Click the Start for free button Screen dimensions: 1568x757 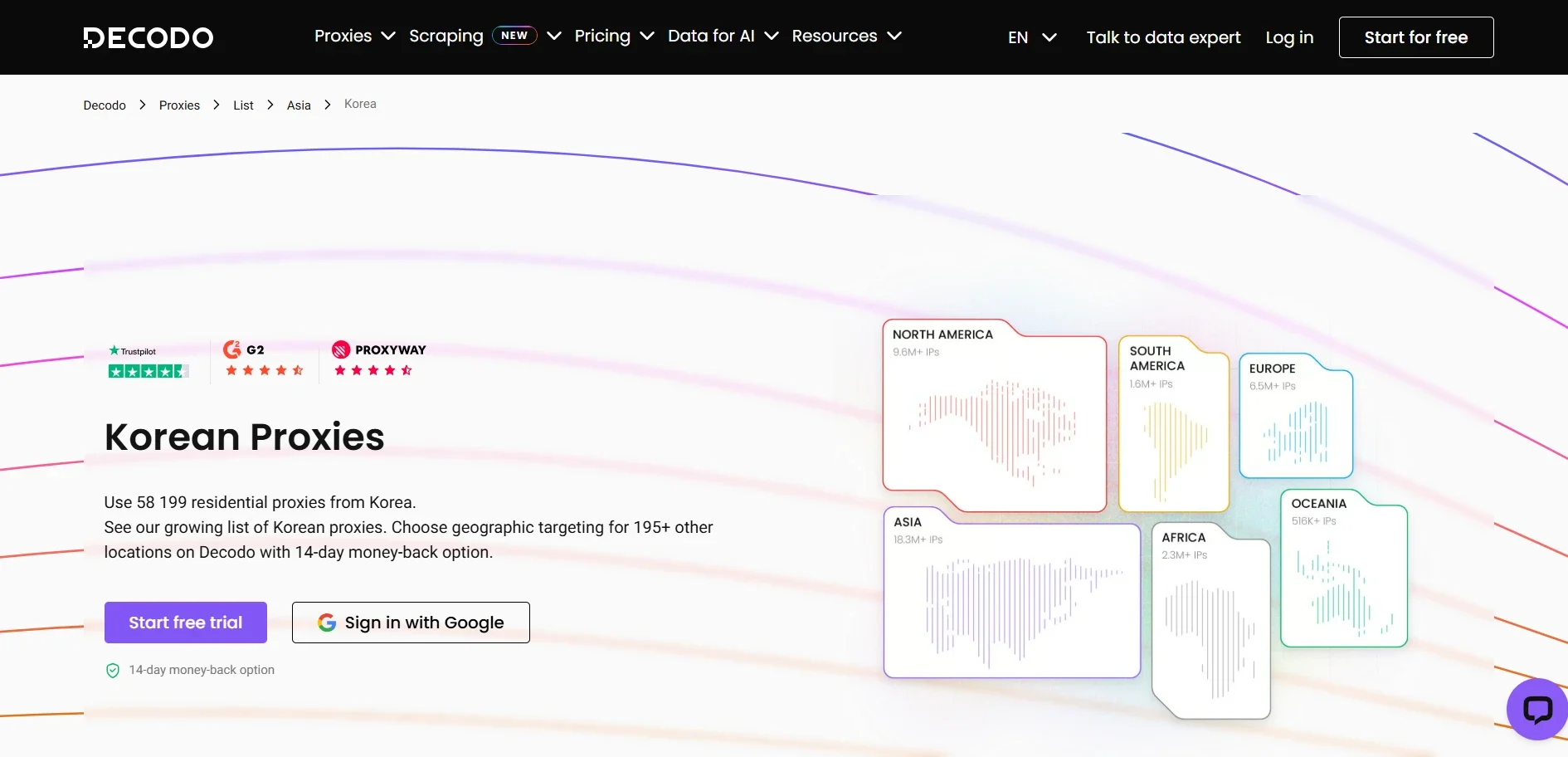click(x=1416, y=37)
